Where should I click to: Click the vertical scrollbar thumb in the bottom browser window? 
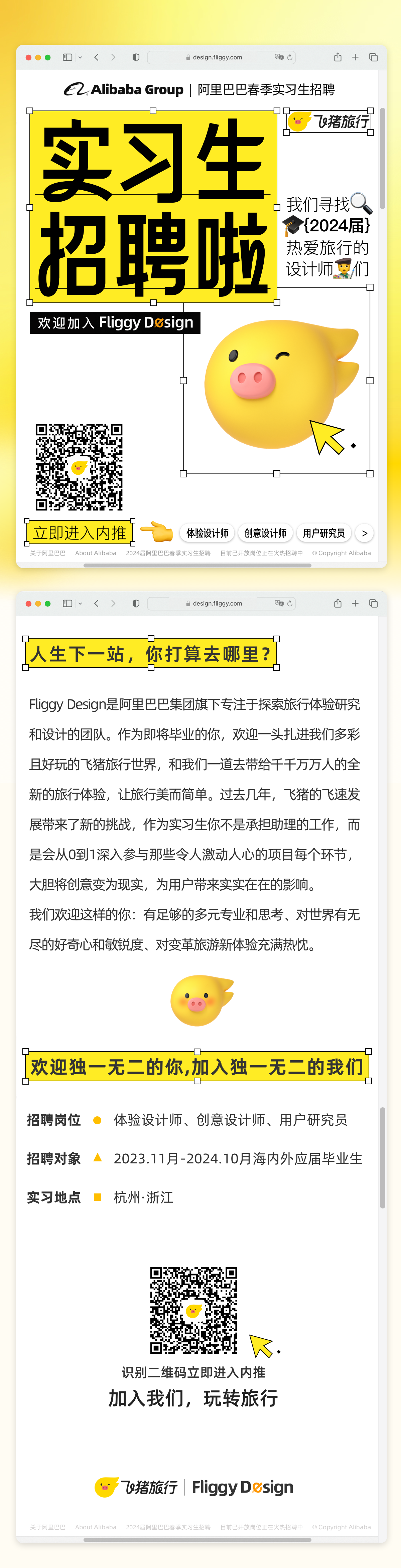(383, 1158)
